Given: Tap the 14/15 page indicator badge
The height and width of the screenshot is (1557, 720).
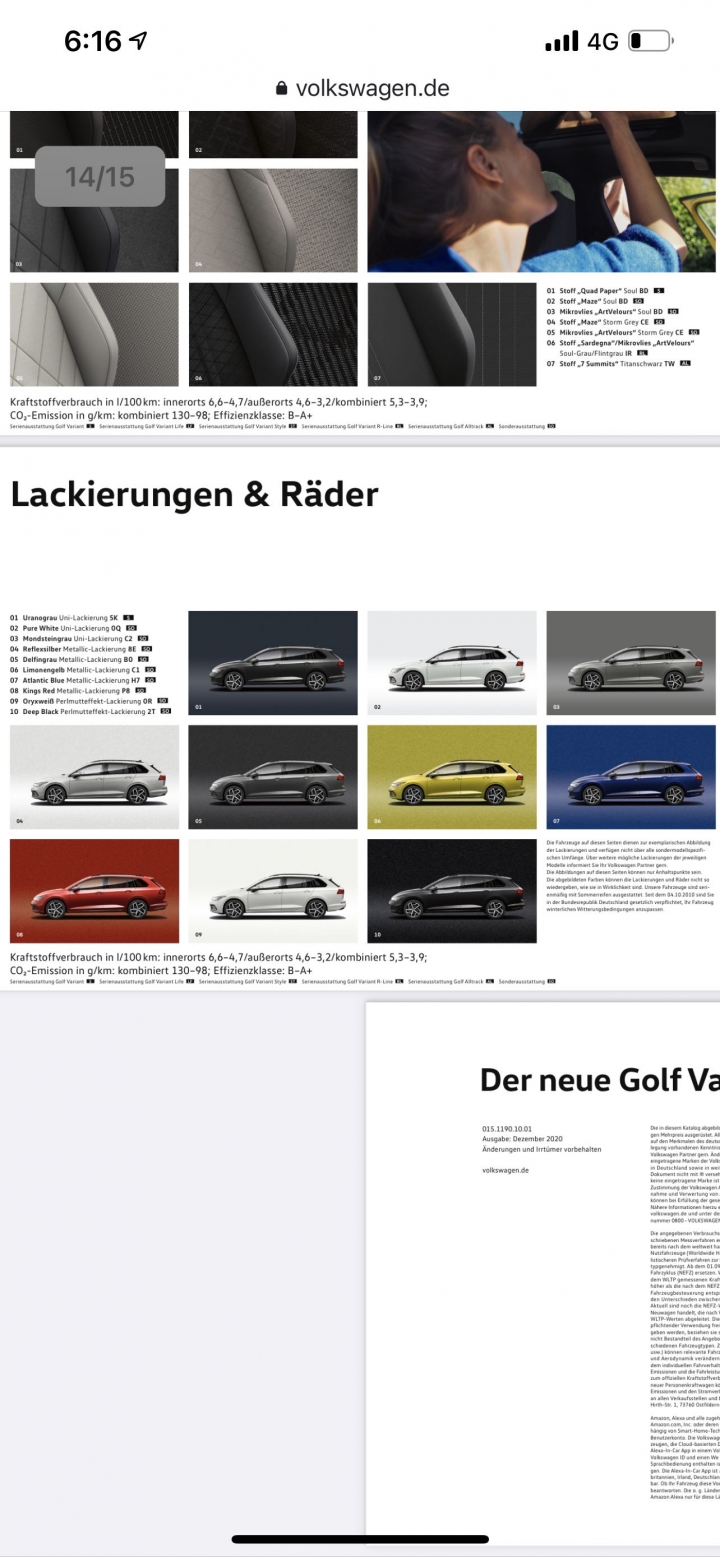Looking at the screenshot, I should coord(100,177).
